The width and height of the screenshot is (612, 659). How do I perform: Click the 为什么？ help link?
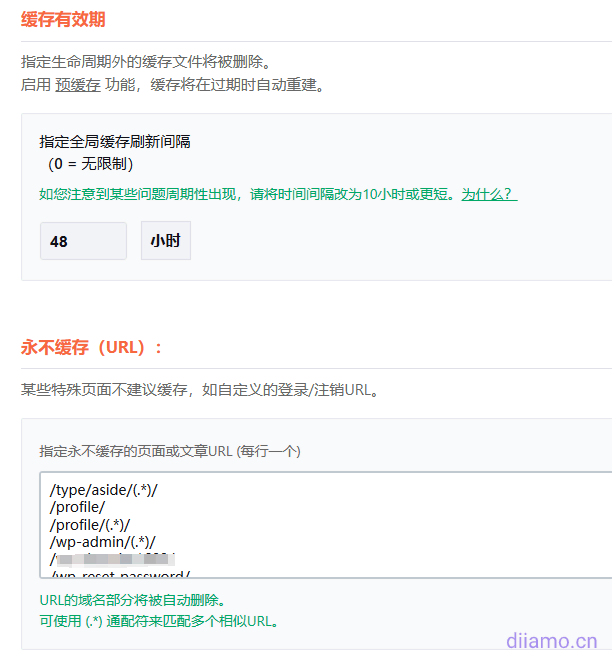tap(489, 194)
